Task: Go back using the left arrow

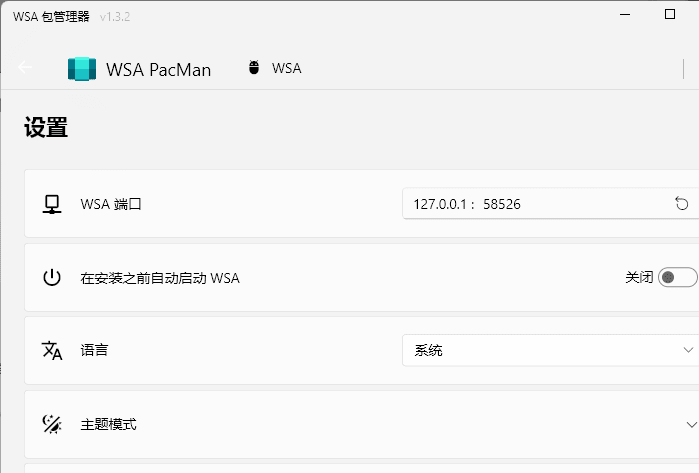Action: (25, 67)
